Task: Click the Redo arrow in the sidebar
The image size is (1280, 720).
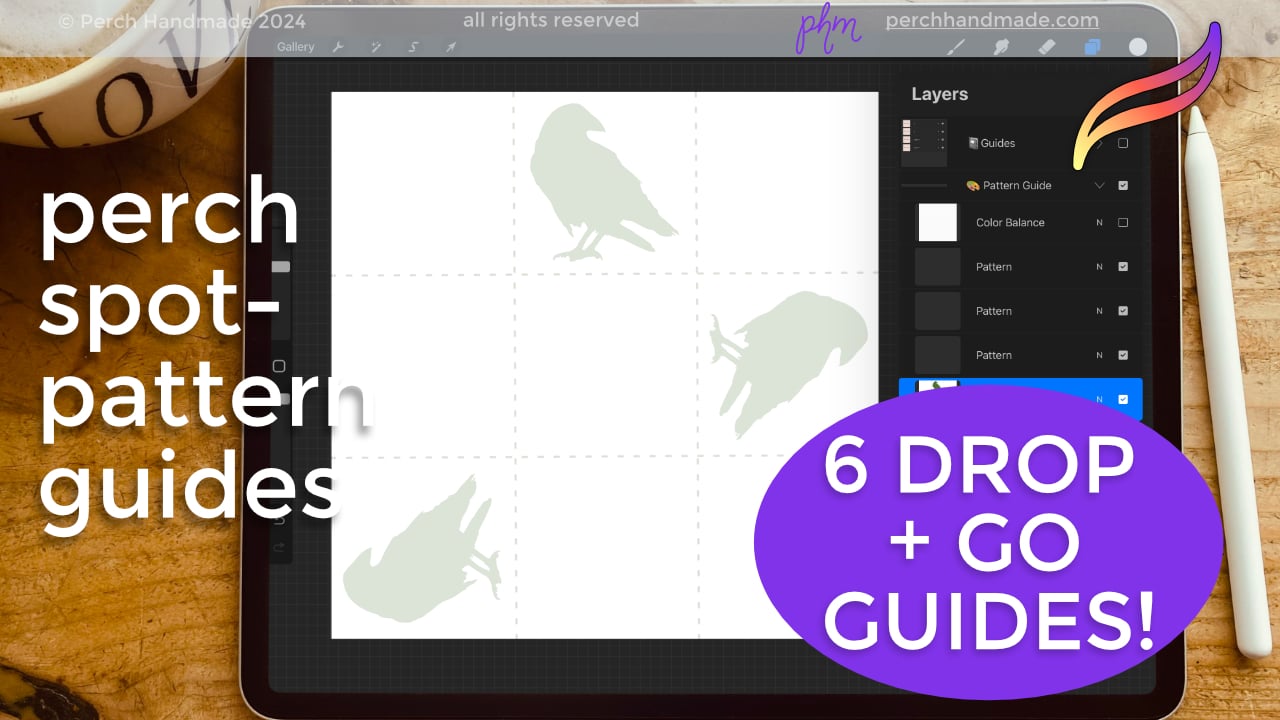Action: tap(279, 547)
